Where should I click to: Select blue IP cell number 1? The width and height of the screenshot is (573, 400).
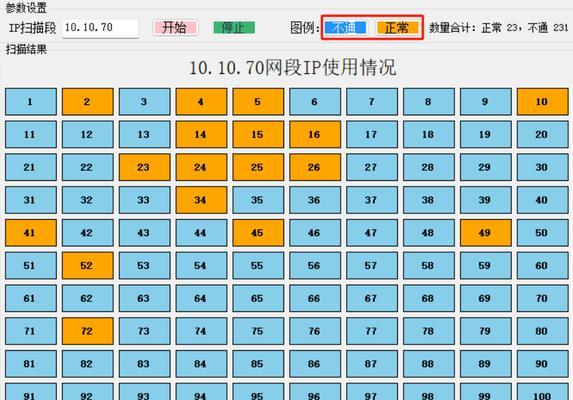31,102
